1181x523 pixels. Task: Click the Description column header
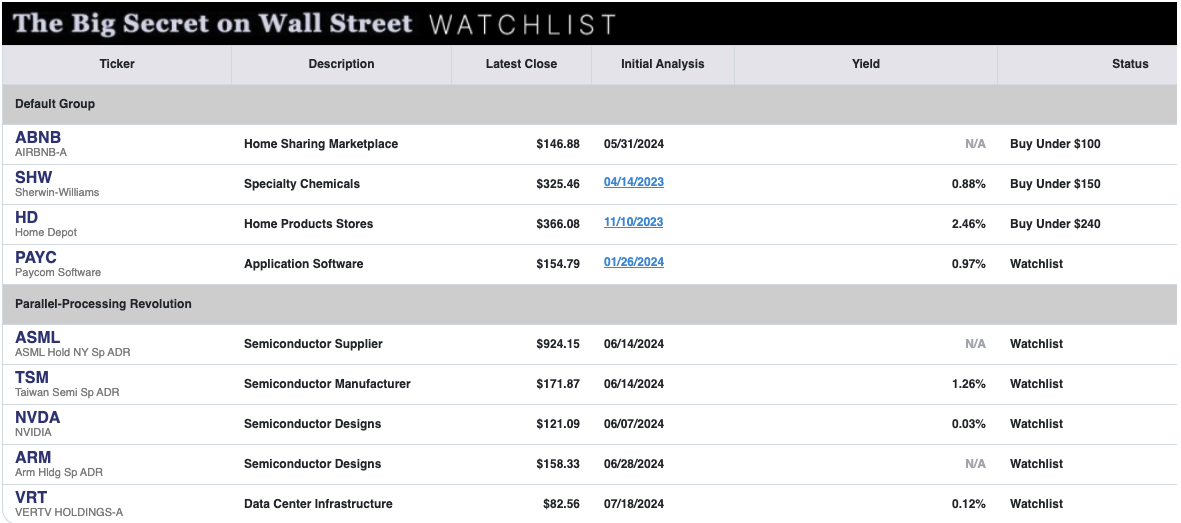[341, 64]
